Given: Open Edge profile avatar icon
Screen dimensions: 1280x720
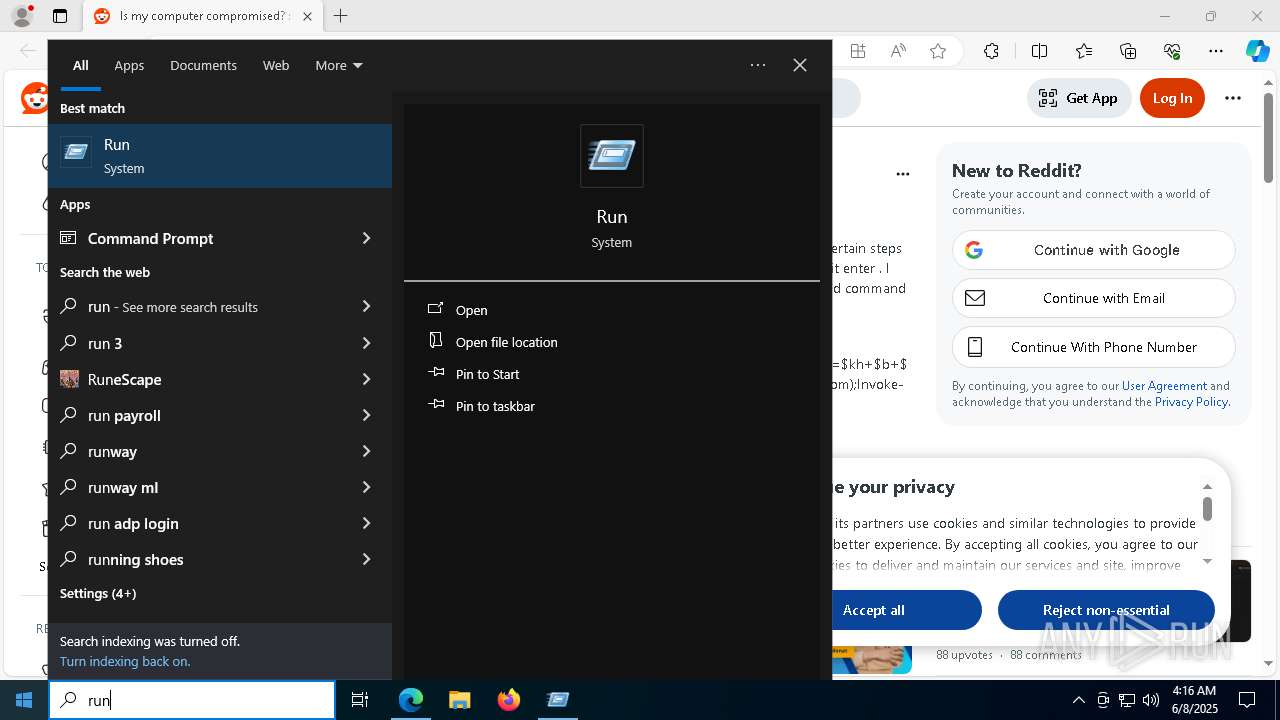Looking at the screenshot, I should (x=22, y=16).
